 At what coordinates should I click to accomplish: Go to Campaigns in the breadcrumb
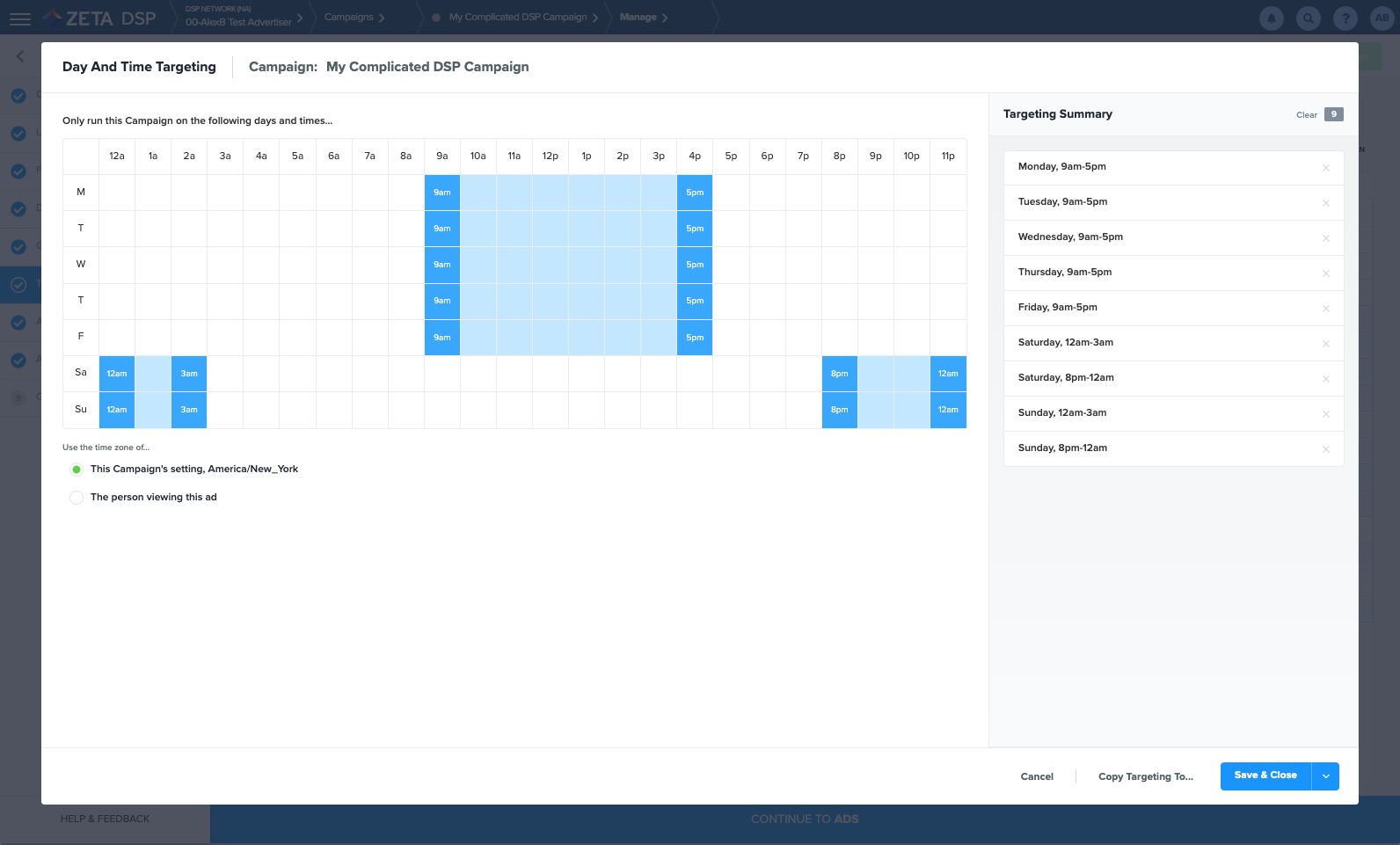pyautogui.click(x=349, y=18)
